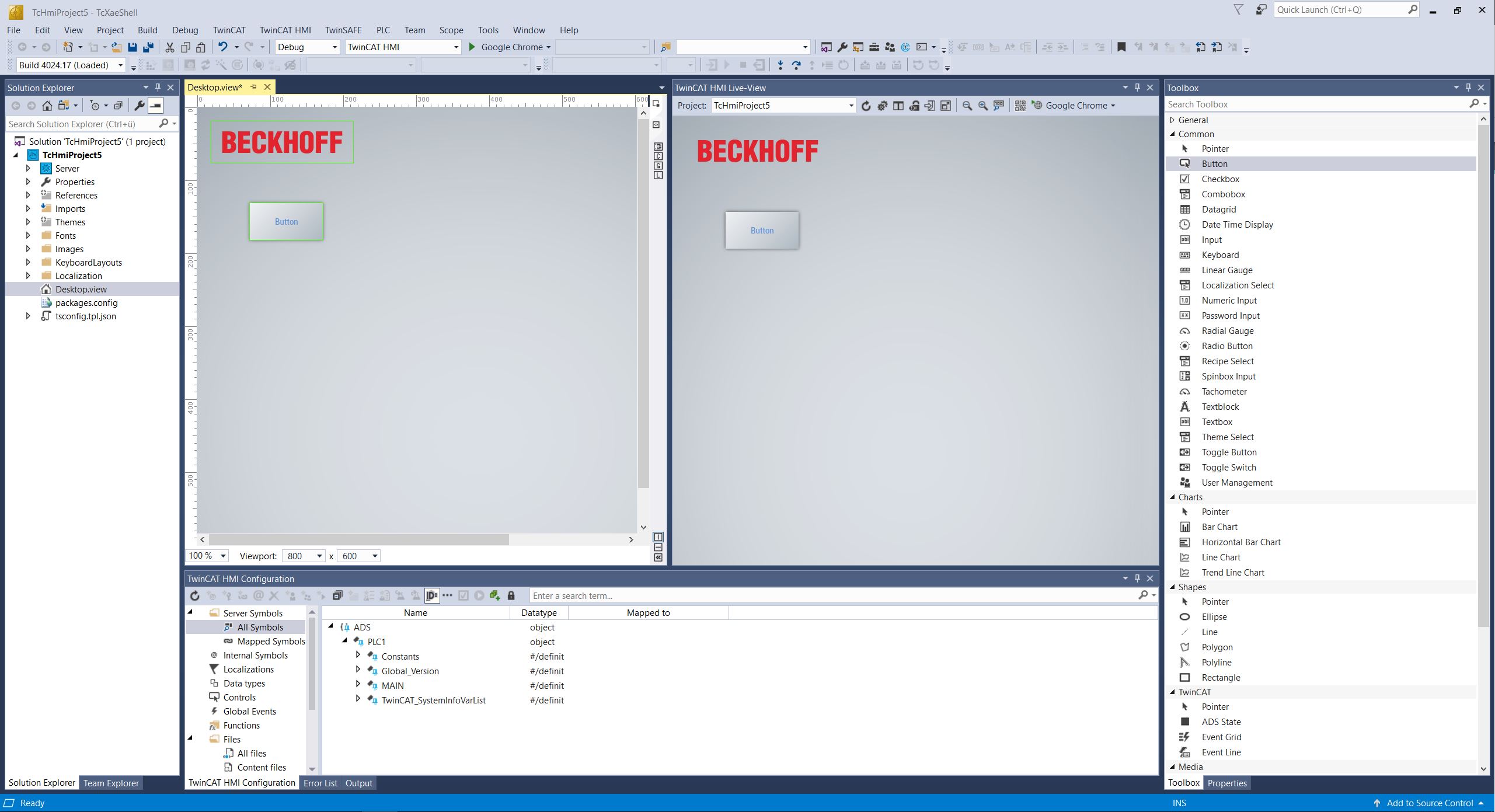Select Mapped Symbols in configuration tree
Viewport: 1495px width, 812px height.
tap(271, 641)
